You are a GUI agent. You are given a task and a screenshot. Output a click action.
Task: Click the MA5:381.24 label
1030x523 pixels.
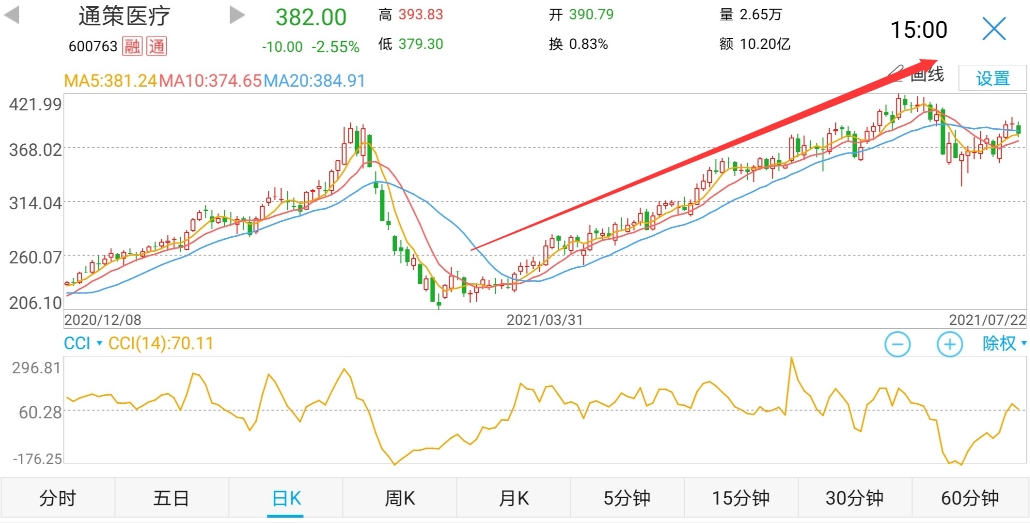[x=110, y=81]
